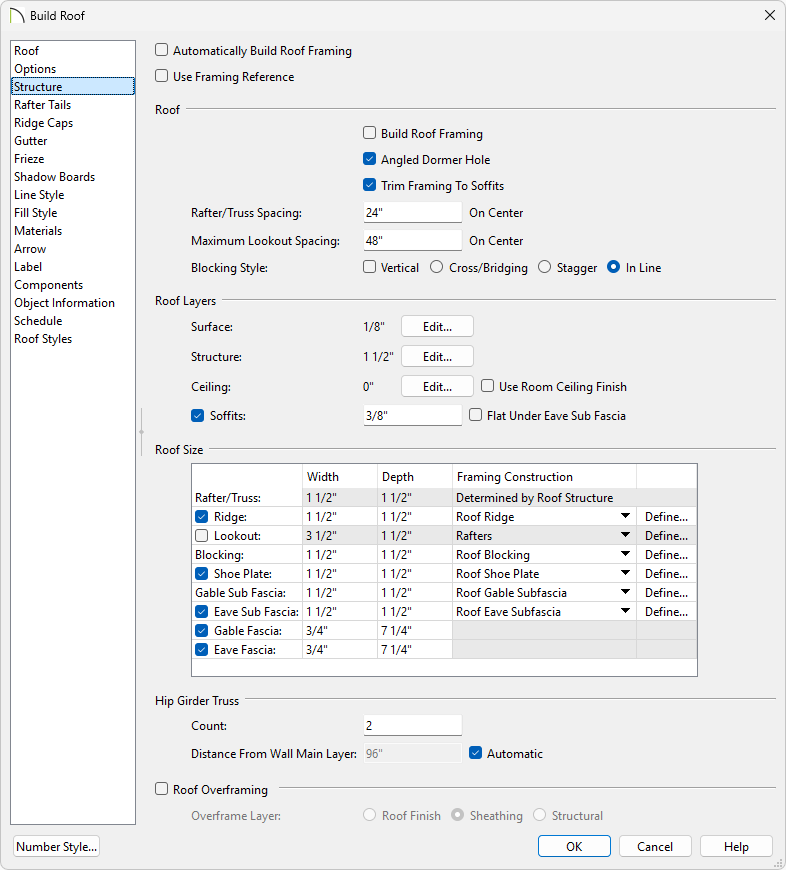The image size is (786, 870).
Task: Expand Roof Ridge framing construction dropdown
Action: point(625,517)
